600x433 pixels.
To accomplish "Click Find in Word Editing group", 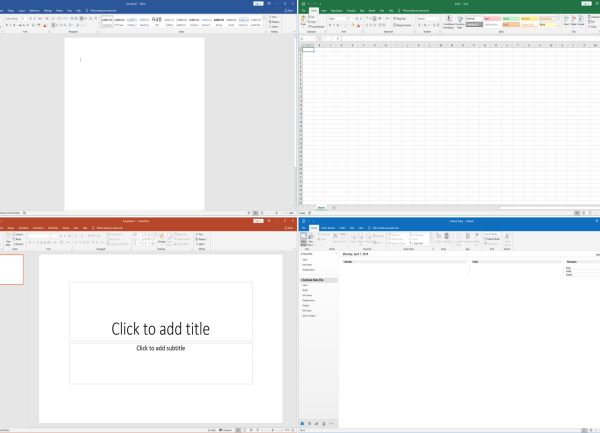I will coord(273,17).
